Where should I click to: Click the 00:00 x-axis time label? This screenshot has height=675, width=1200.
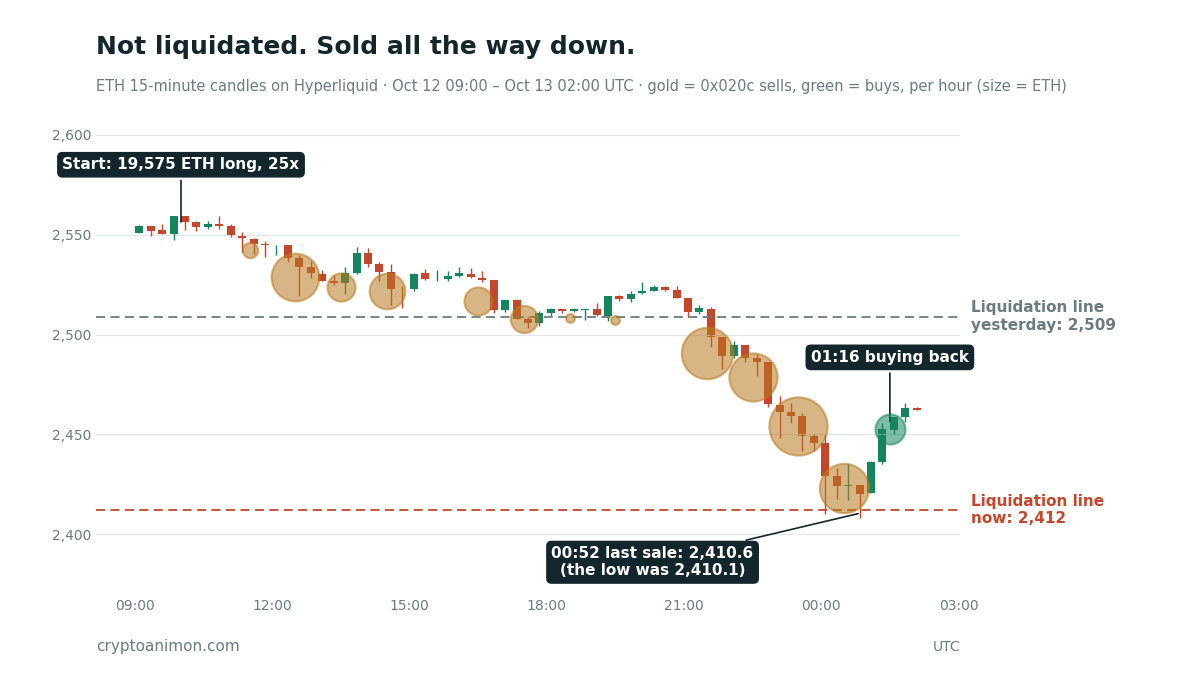pos(821,605)
